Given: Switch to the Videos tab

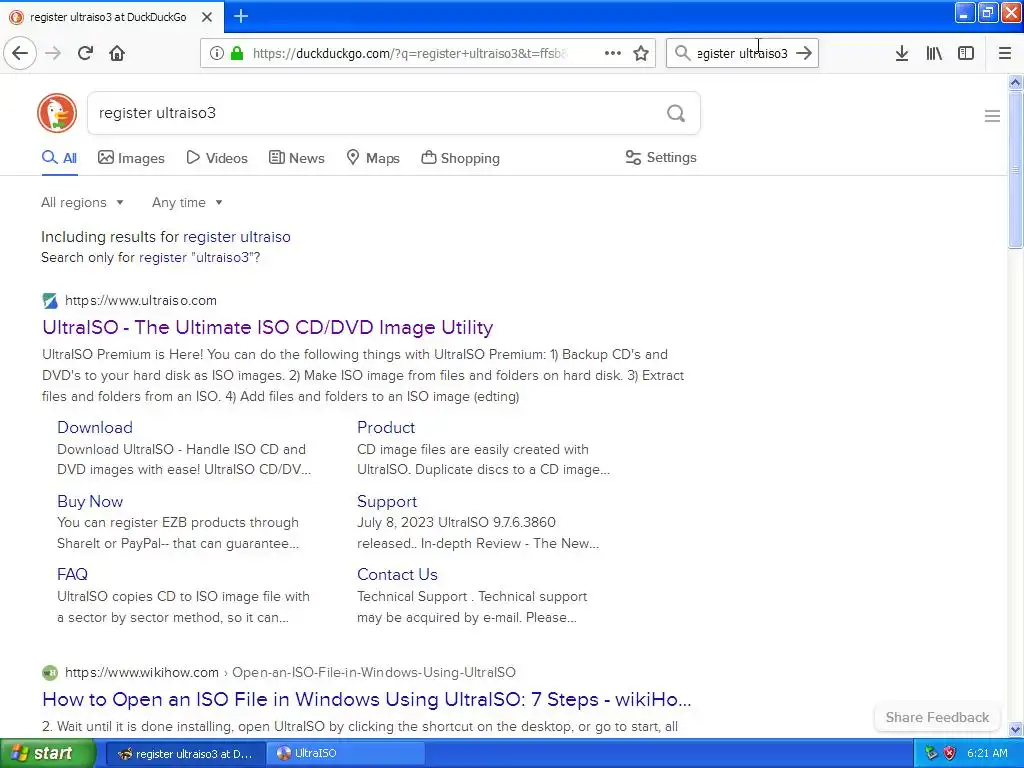Looking at the screenshot, I should point(217,158).
